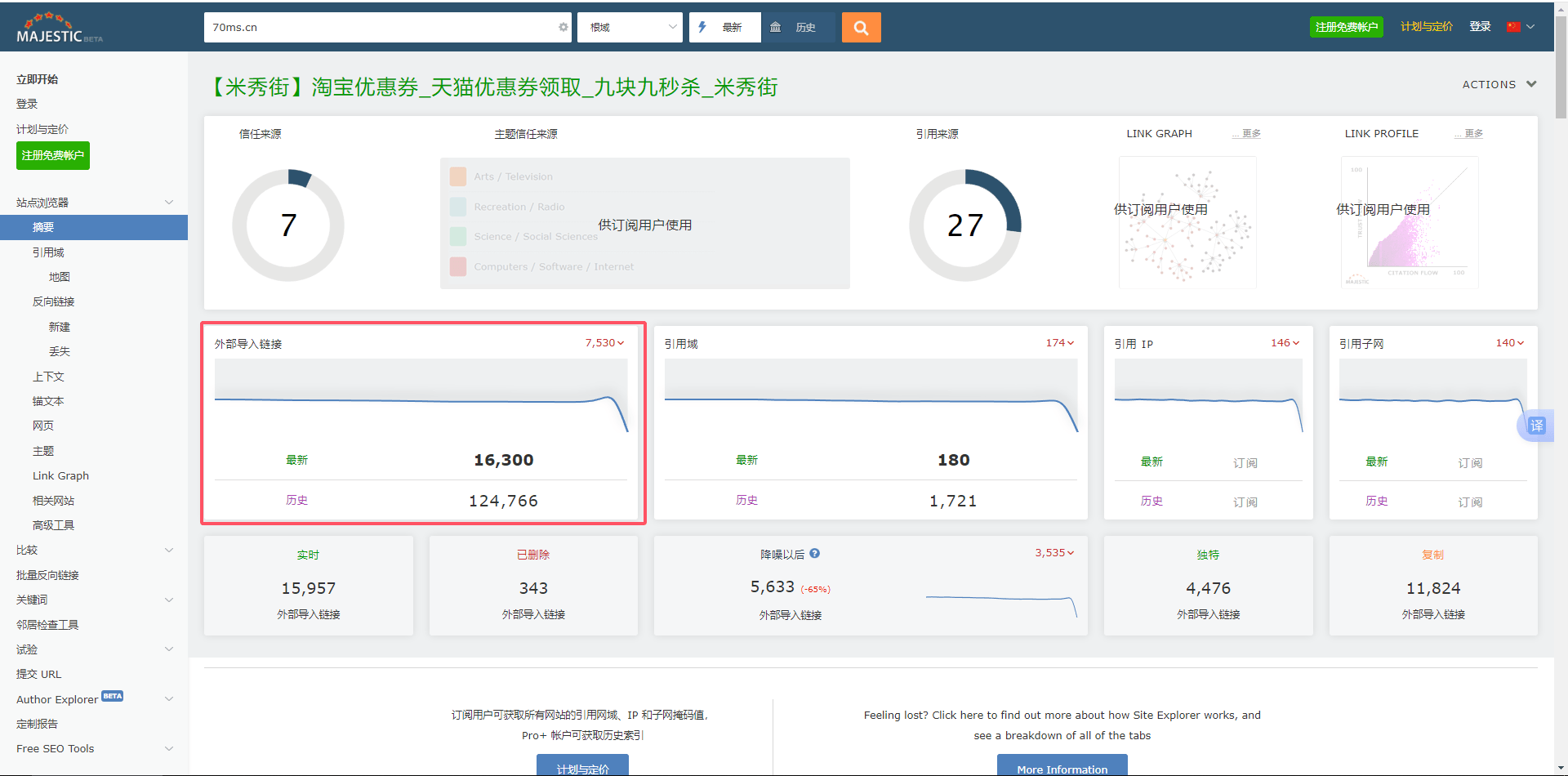Click the 7,530 外部导入链接 change indicator
The height and width of the screenshot is (776, 1568).
point(604,343)
